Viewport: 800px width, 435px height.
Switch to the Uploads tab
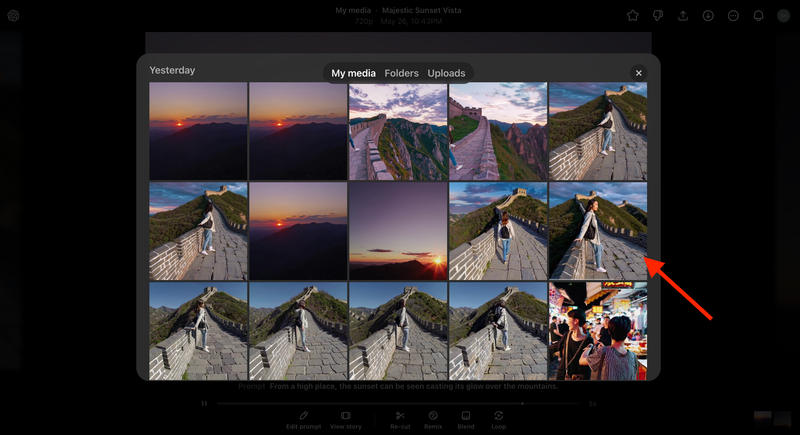pyautogui.click(x=446, y=73)
